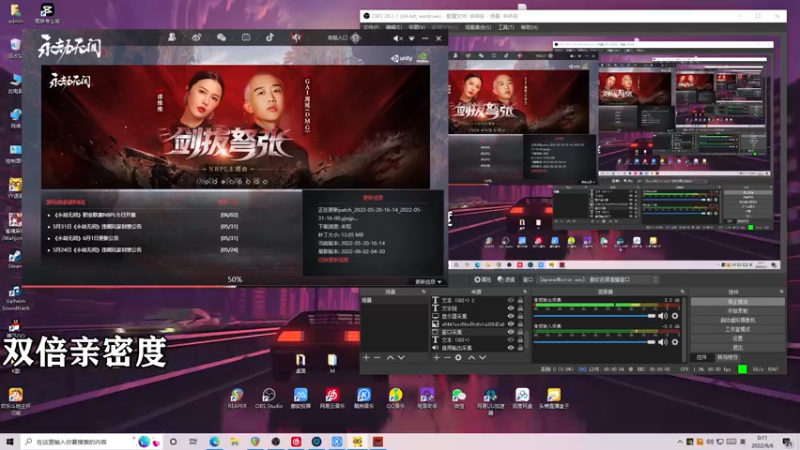Toggle lock on 文本 (GDI+) 2 source
Screen dimensions: 800x450
click(520, 301)
